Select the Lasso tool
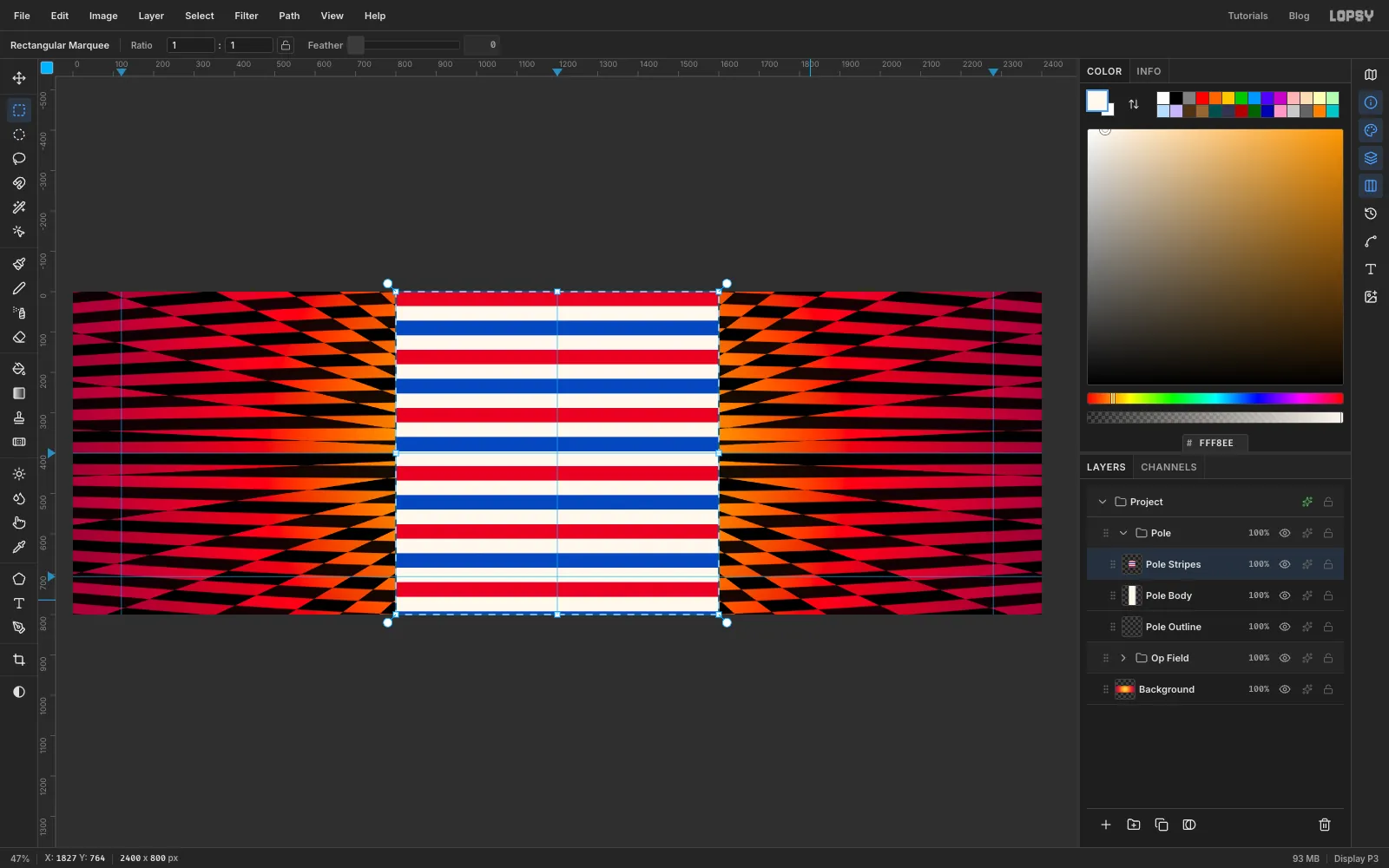This screenshot has width=1389, height=868. (x=19, y=159)
